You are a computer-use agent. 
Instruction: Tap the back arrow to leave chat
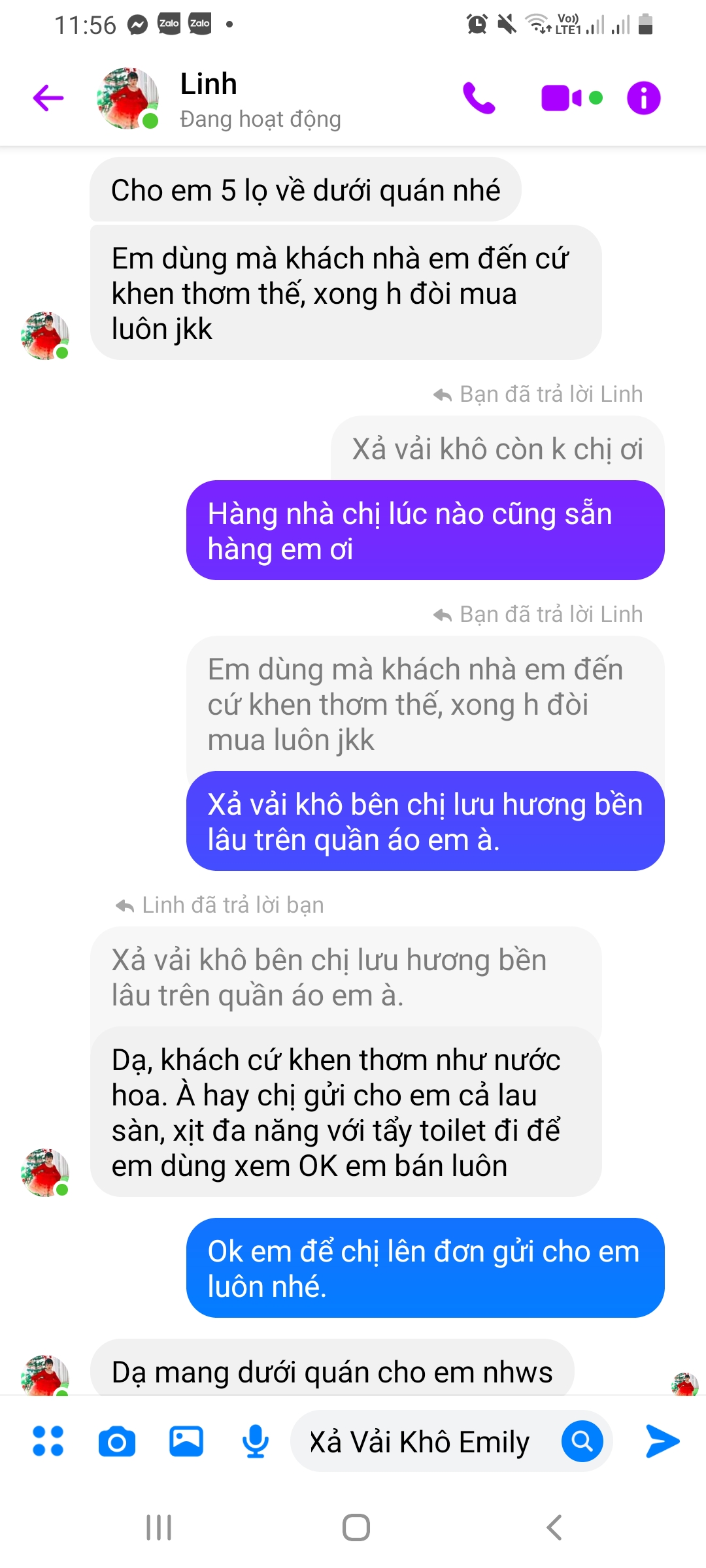[x=48, y=98]
